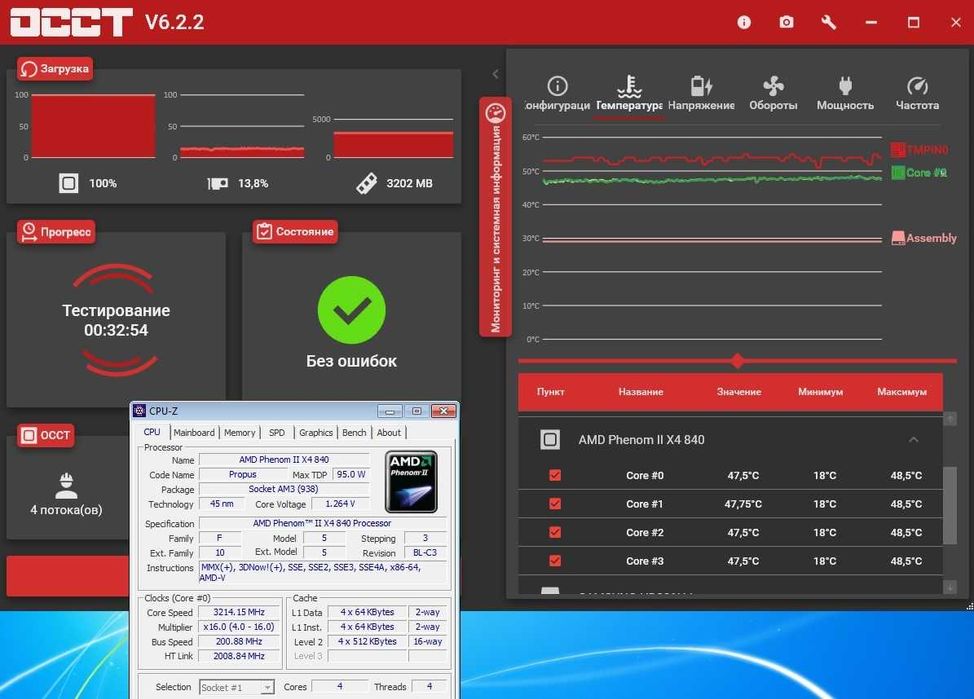Open the OCCT info icon in title bar
Image resolution: width=974 pixels, height=699 pixels.
[x=744, y=22]
